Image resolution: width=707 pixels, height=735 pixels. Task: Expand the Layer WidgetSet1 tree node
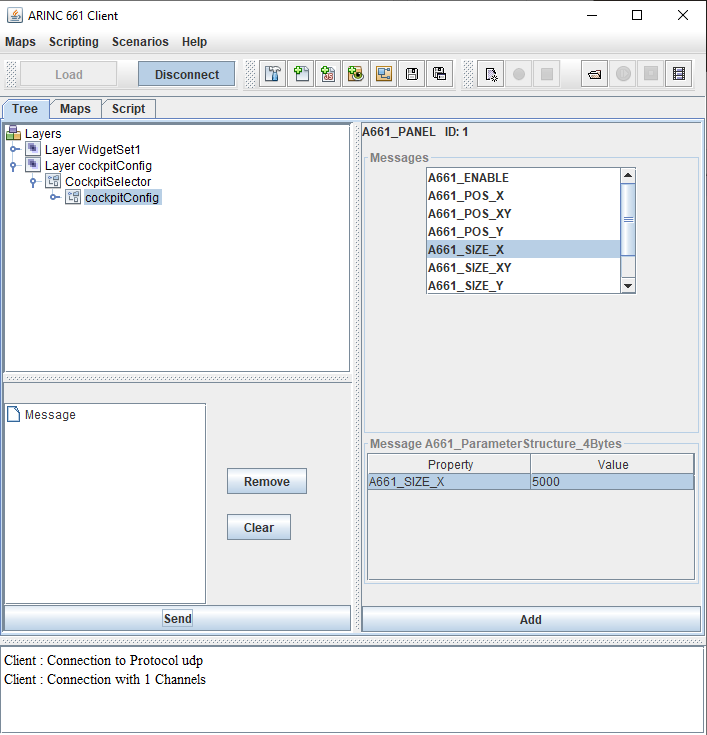pos(14,150)
